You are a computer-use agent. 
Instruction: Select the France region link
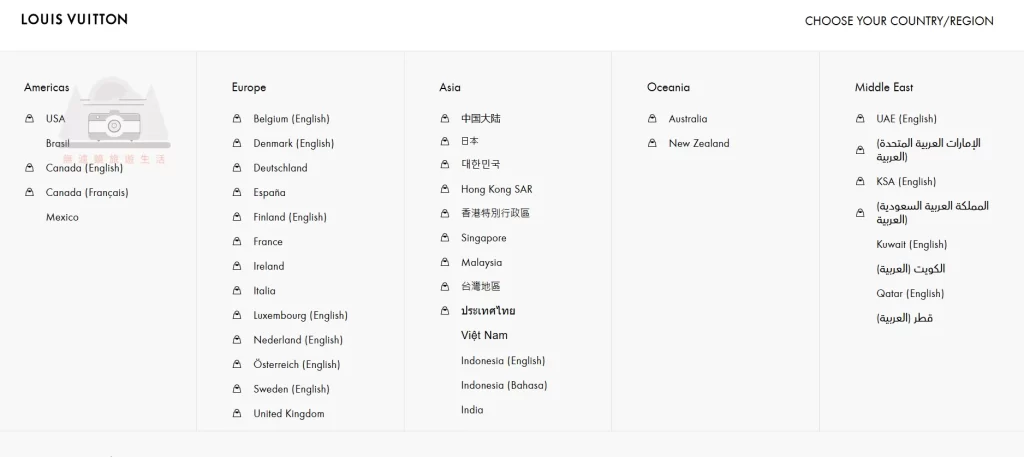(268, 242)
